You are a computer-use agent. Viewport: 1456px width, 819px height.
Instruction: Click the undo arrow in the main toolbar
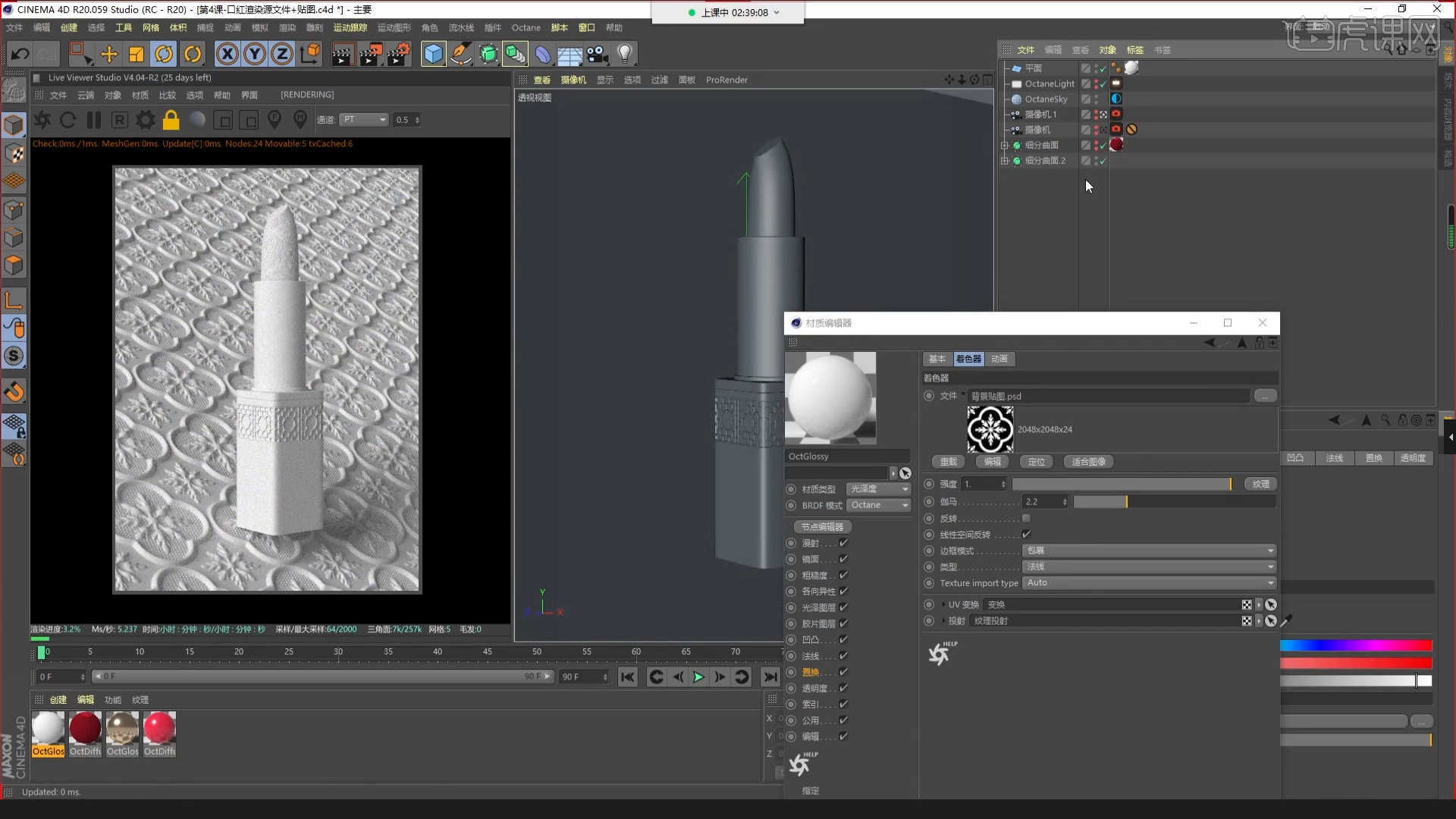click(x=20, y=54)
